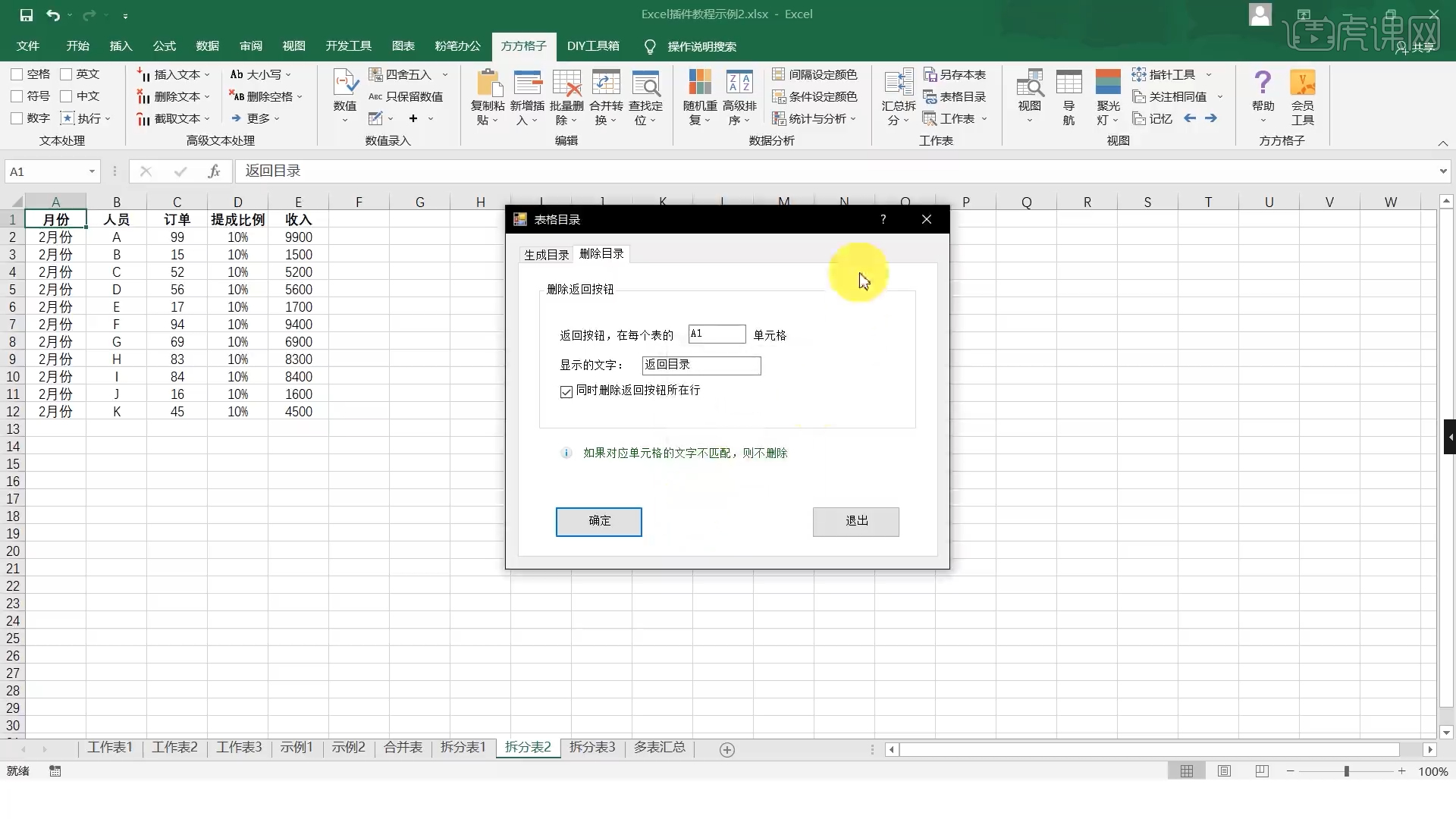Click the 条件设定颜色 tool

pyautogui.click(x=814, y=96)
